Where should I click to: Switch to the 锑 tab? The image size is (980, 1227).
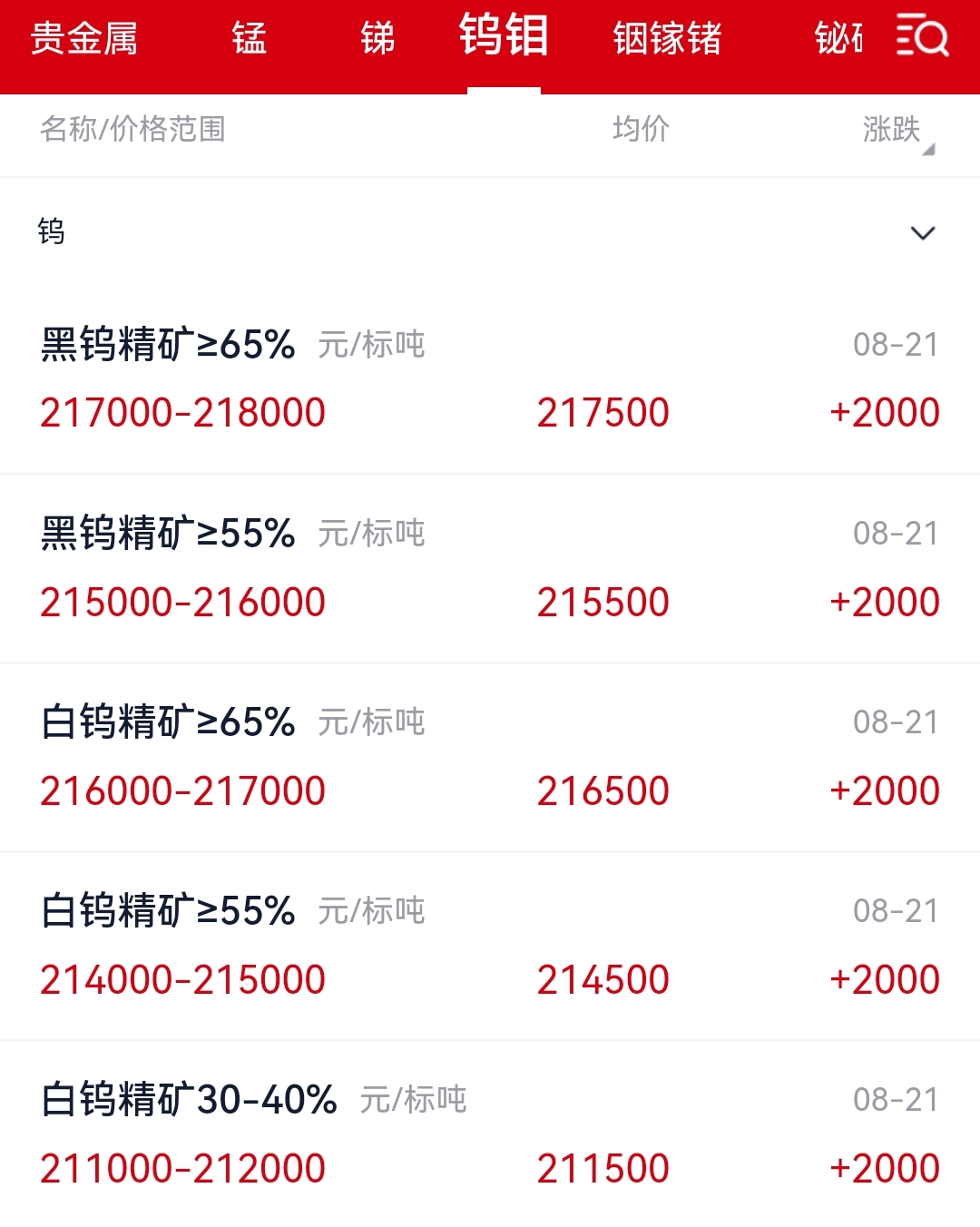pos(377,38)
